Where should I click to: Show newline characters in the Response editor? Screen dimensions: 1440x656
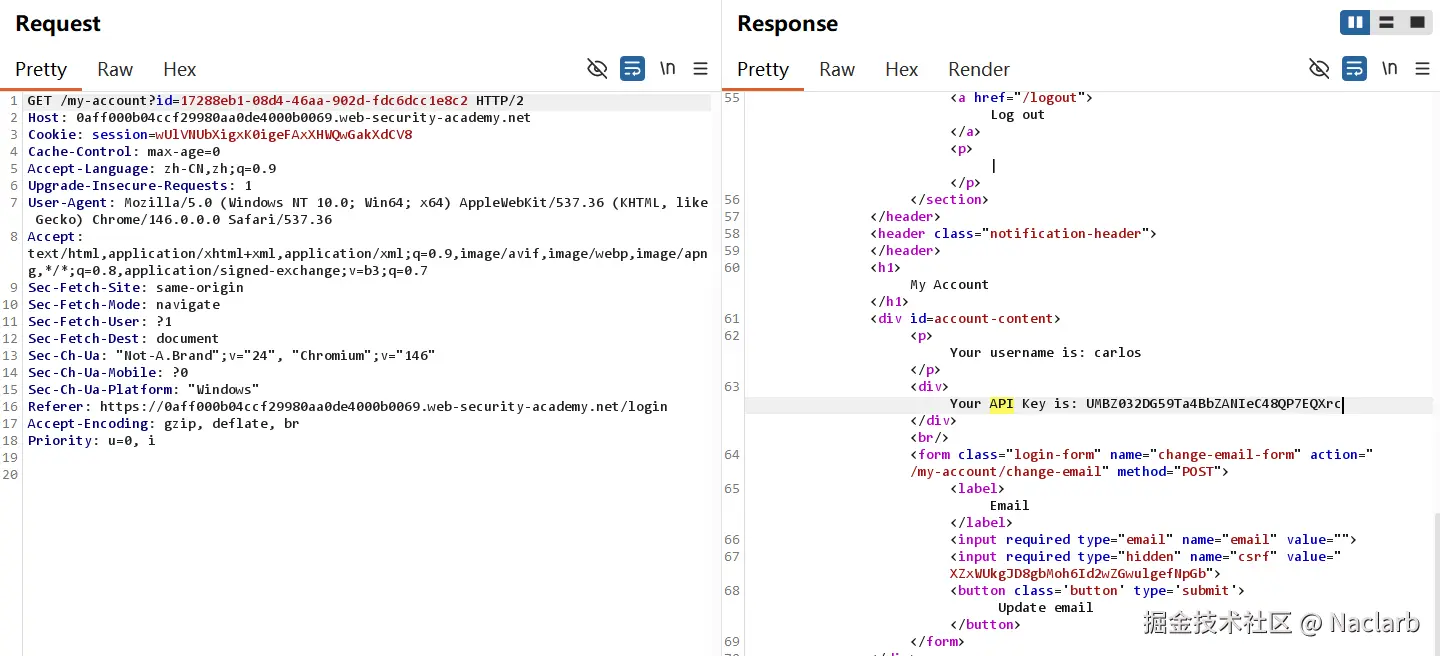click(1389, 68)
